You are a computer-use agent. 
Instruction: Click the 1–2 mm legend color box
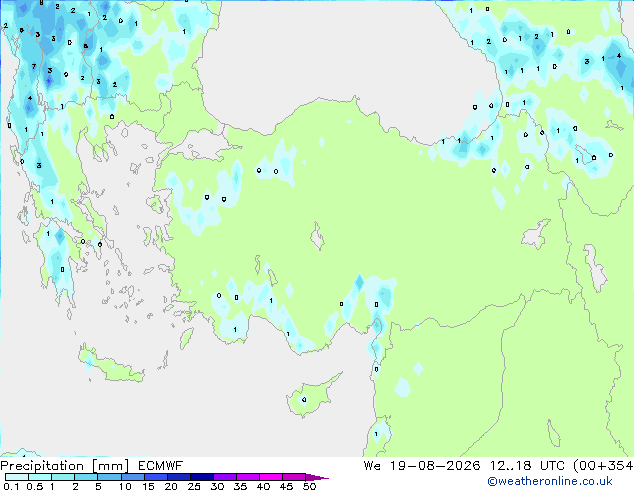tap(63, 477)
